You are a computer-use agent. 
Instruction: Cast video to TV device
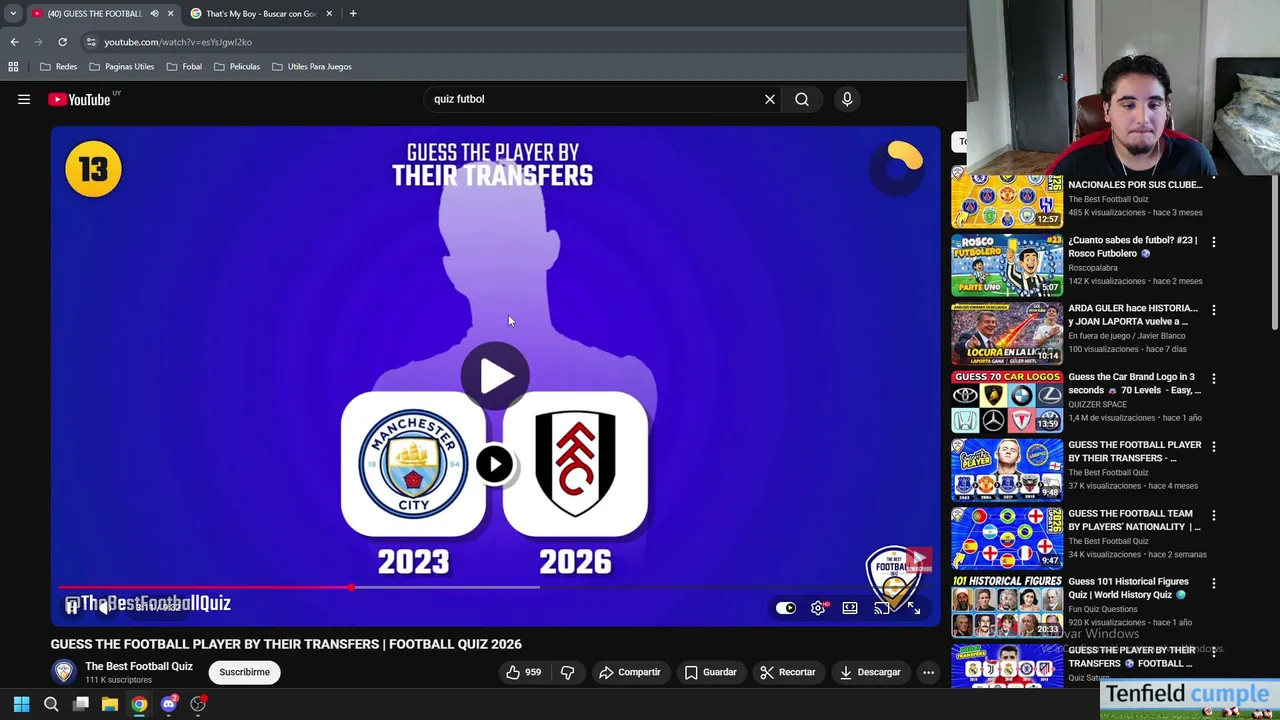point(881,608)
